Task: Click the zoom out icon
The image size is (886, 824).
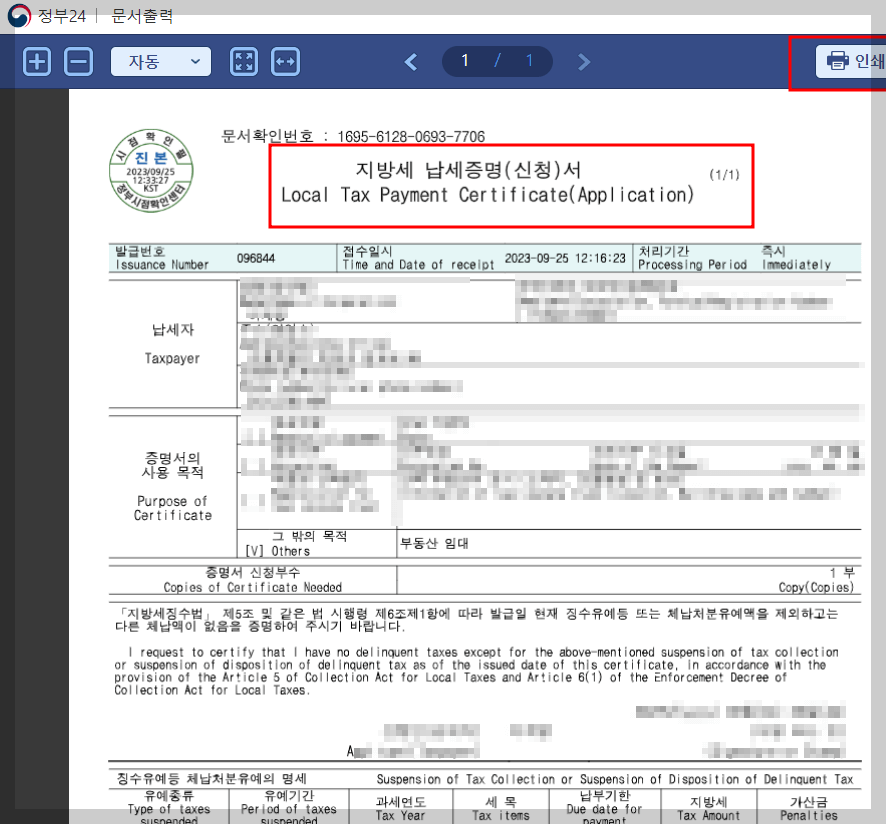Action: point(78,61)
